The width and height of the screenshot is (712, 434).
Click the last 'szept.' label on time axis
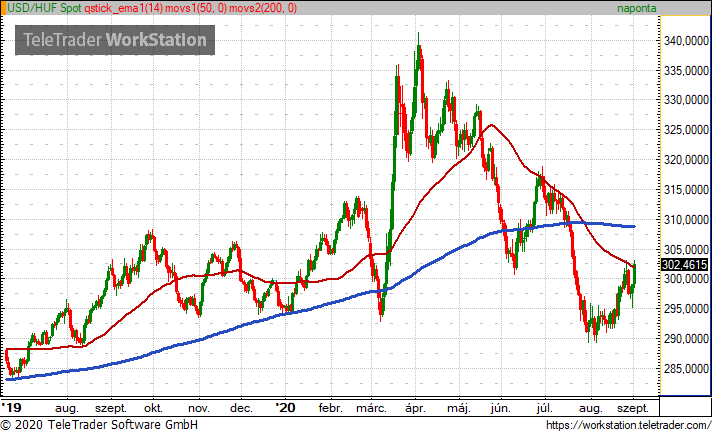[633, 408]
